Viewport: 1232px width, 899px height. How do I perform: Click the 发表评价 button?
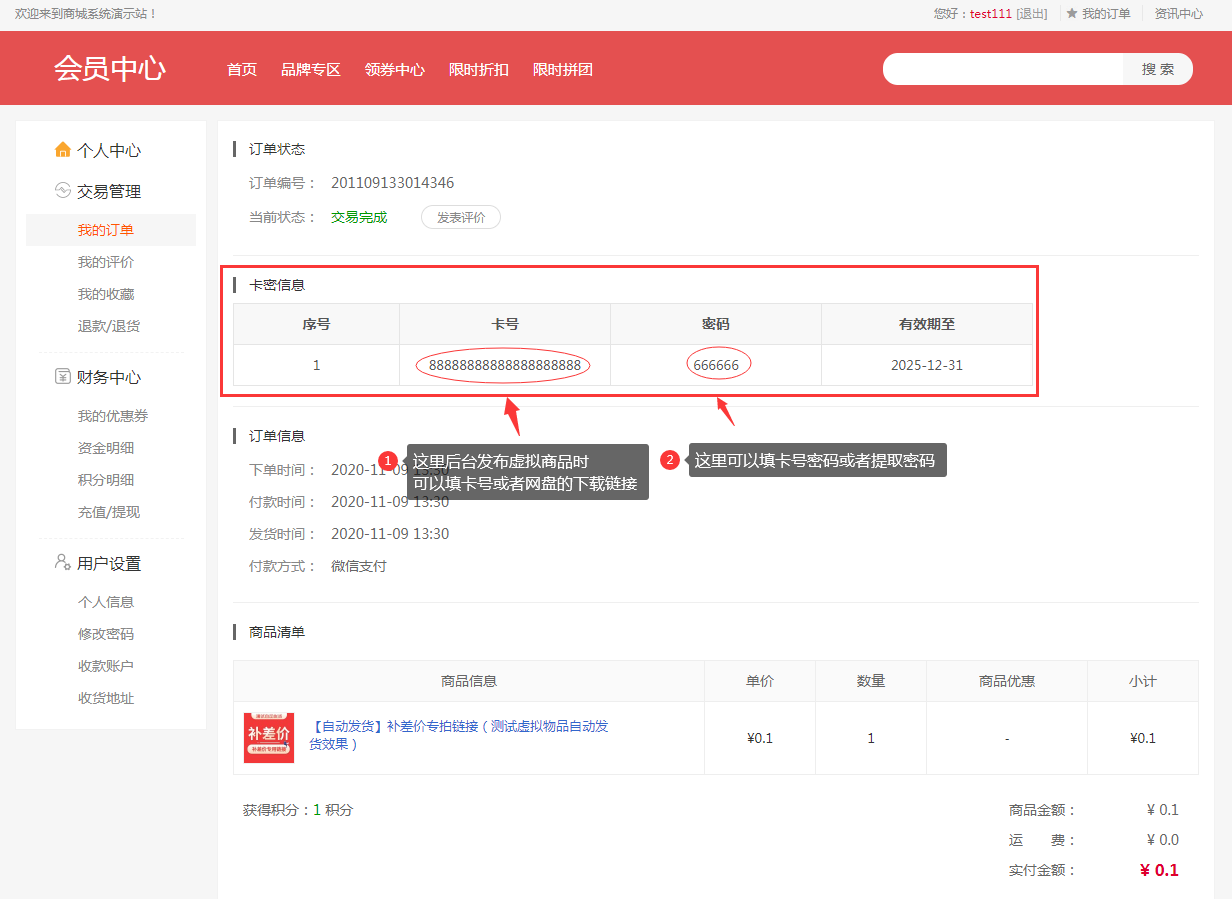pos(460,217)
